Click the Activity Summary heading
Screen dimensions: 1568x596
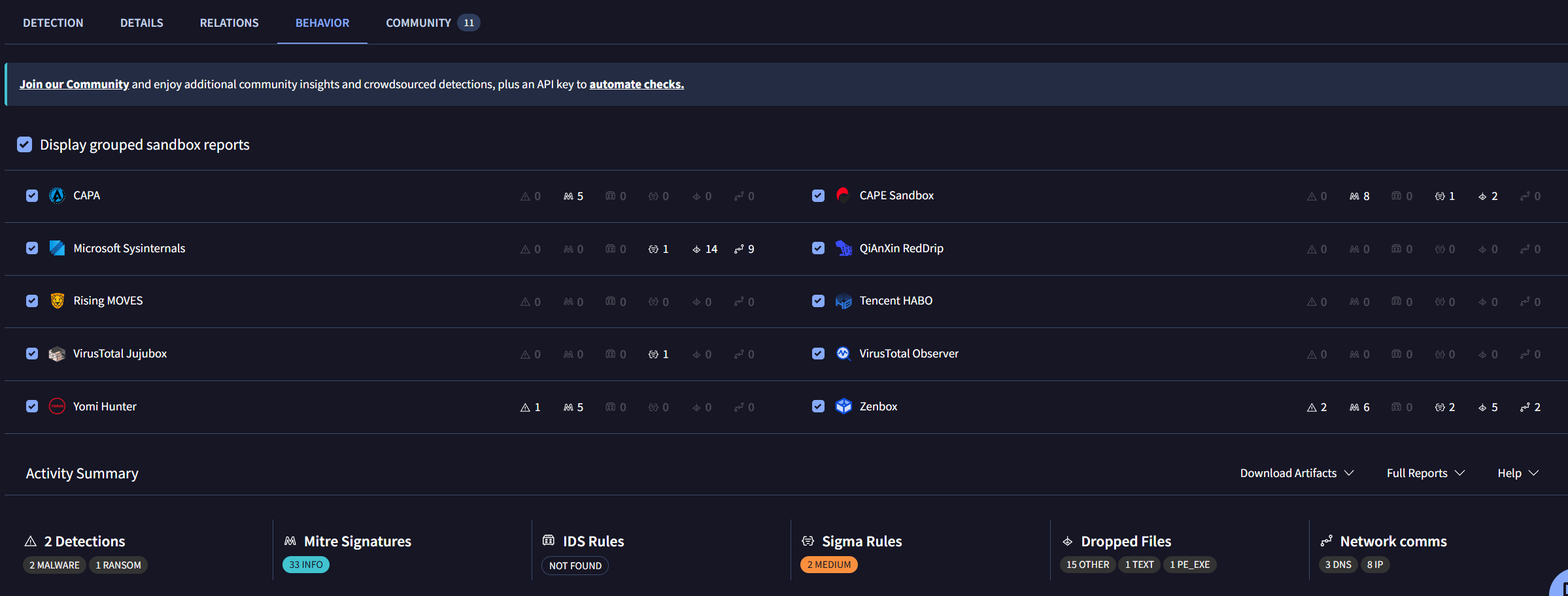82,473
